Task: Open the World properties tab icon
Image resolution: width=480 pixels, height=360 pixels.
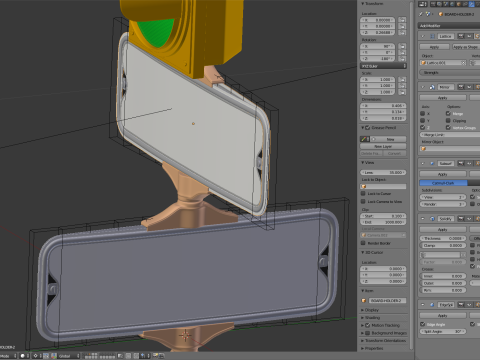Action: point(452,4)
